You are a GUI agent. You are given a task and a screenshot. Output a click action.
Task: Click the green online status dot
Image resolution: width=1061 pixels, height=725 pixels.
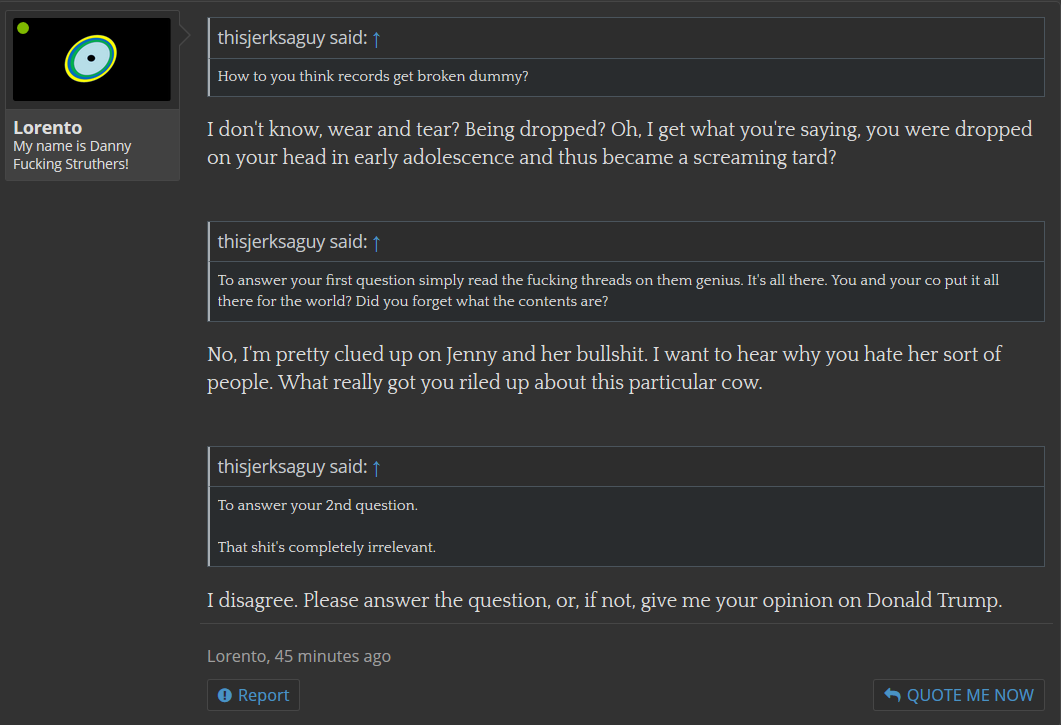click(x=23, y=28)
